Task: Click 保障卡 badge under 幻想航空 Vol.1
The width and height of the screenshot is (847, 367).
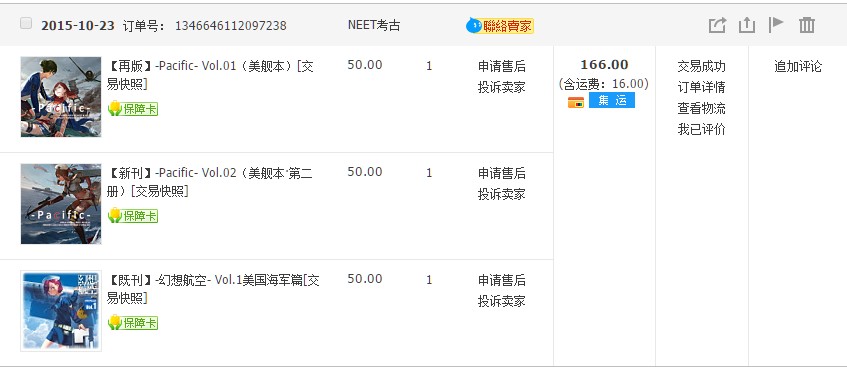Action: coord(133,323)
